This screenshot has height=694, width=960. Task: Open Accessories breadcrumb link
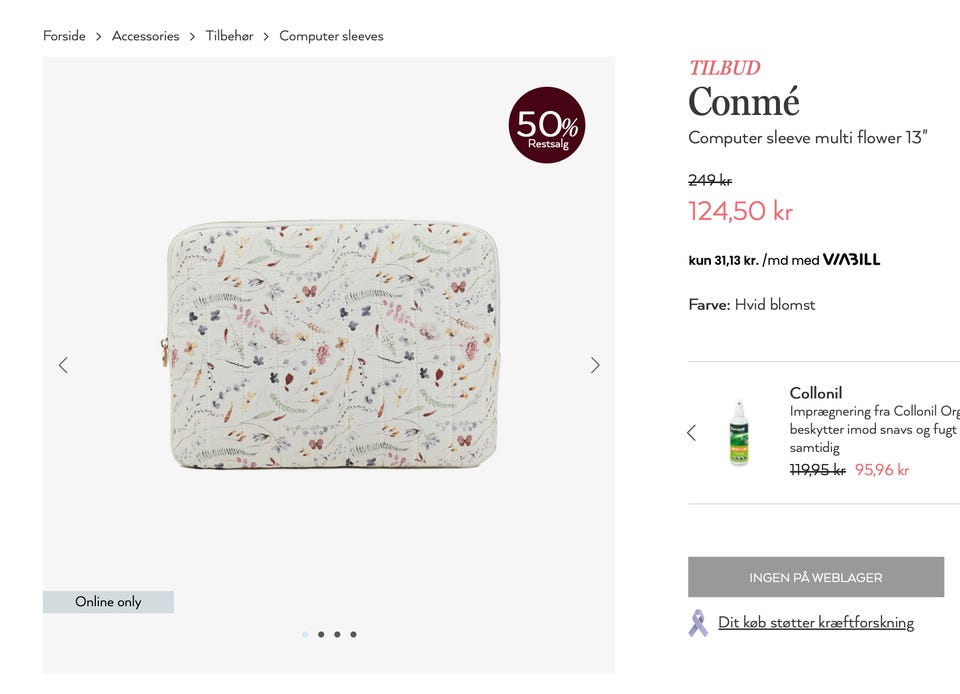point(146,36)
